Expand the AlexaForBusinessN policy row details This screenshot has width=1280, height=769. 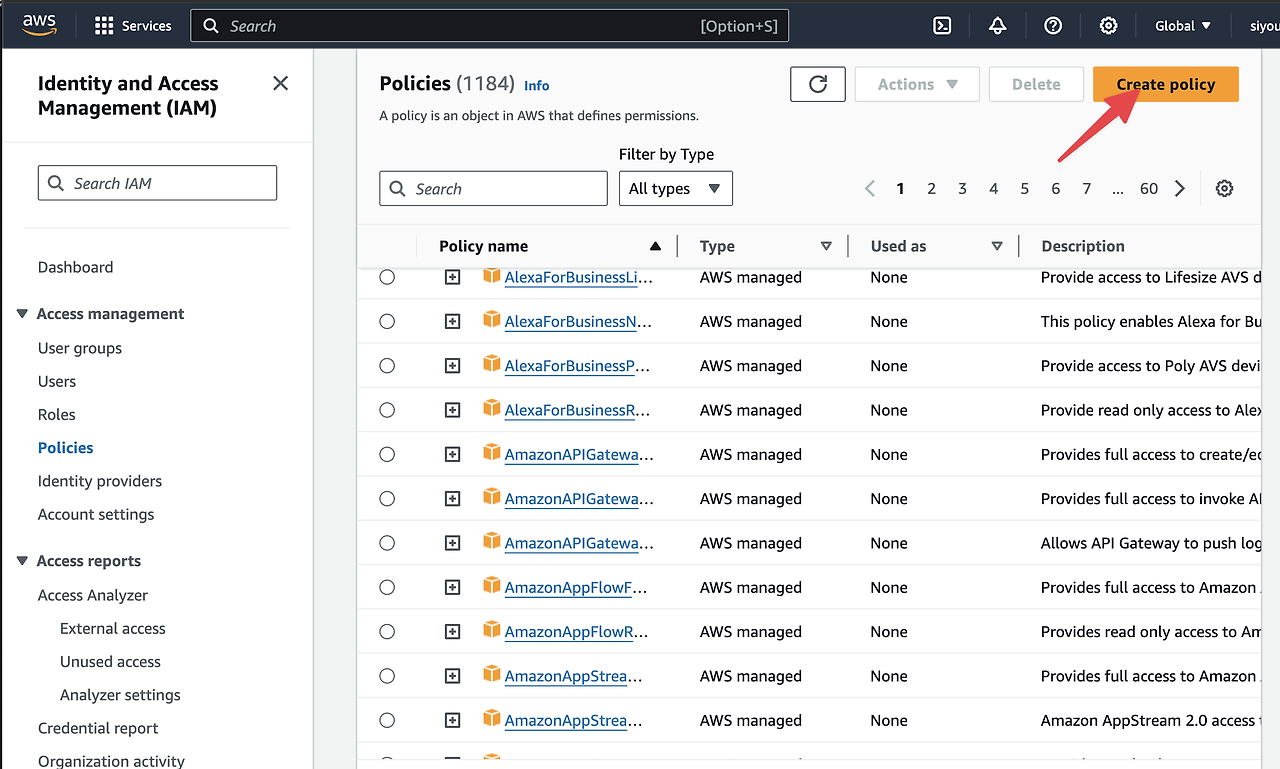[452, 321]
